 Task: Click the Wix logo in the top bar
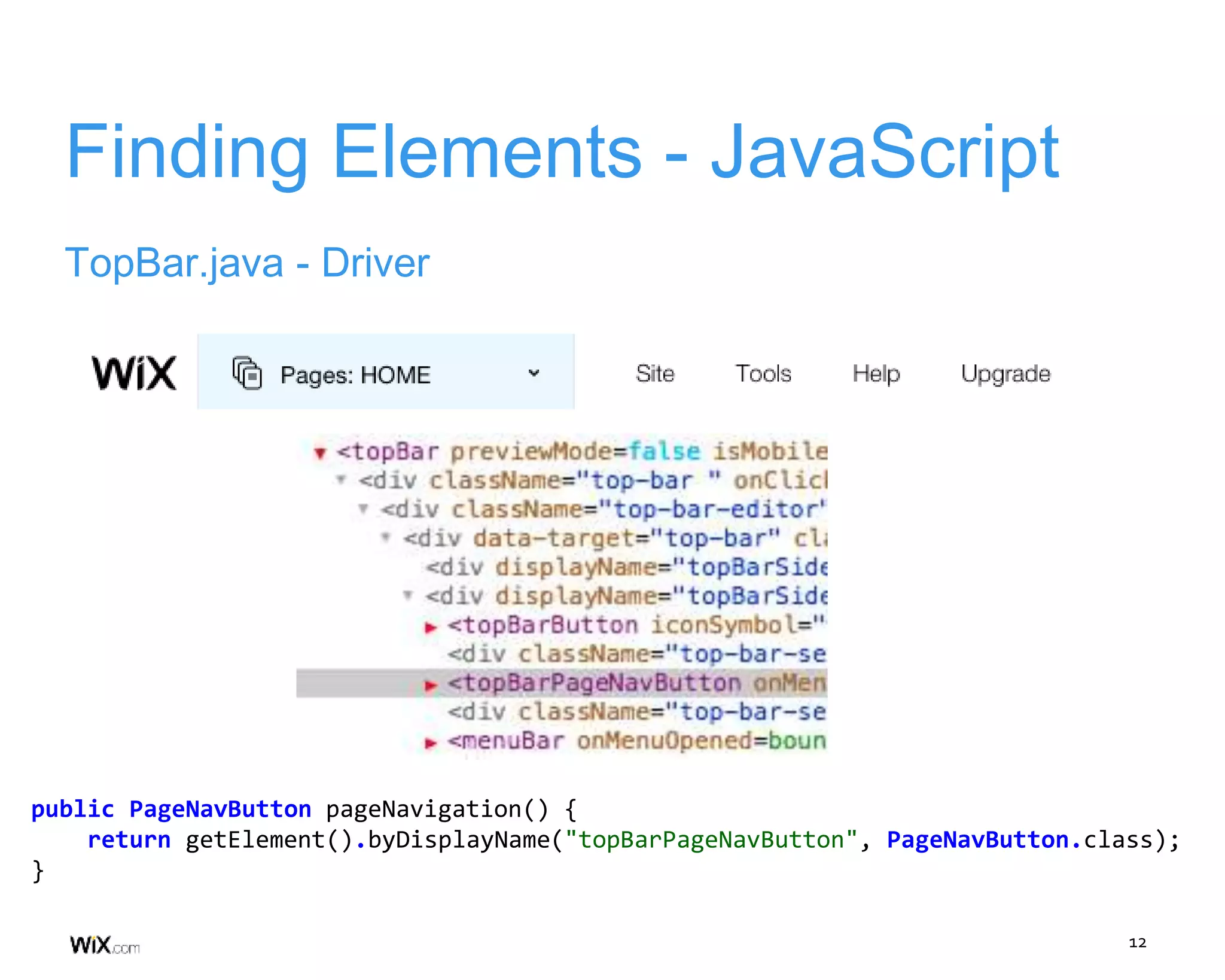point(134,373)
